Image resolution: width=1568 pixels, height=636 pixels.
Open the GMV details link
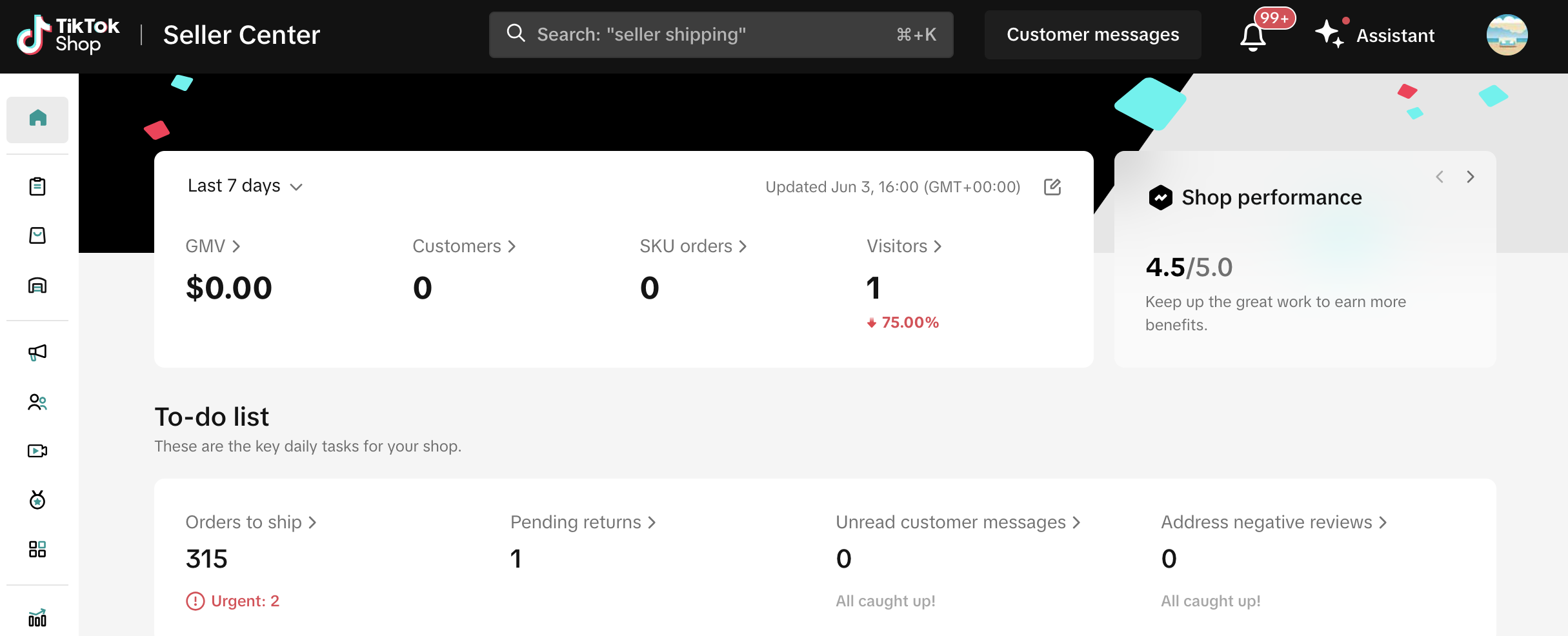click(213, 246)
